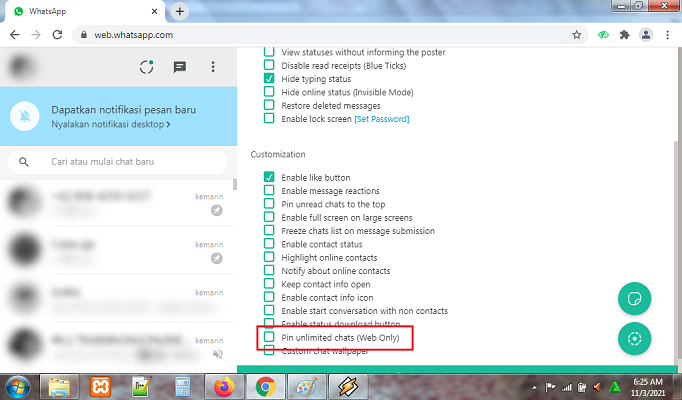682x400 pixels.
Task: Check Disable read receipts (Blue Ticks)
Action: pos(269,65)
